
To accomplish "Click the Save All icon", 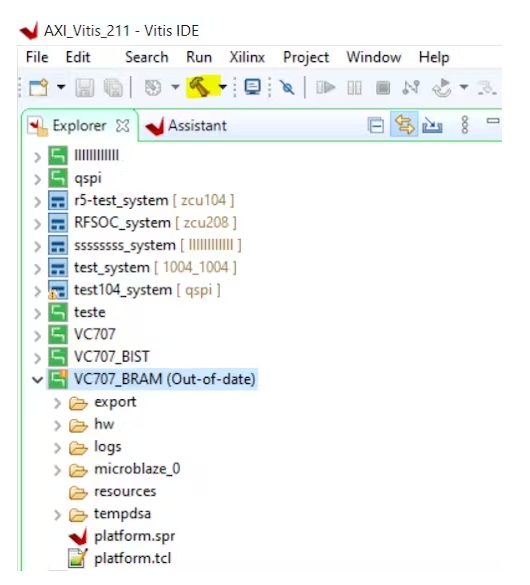I will pyautogui.click(x=113, y=88).
